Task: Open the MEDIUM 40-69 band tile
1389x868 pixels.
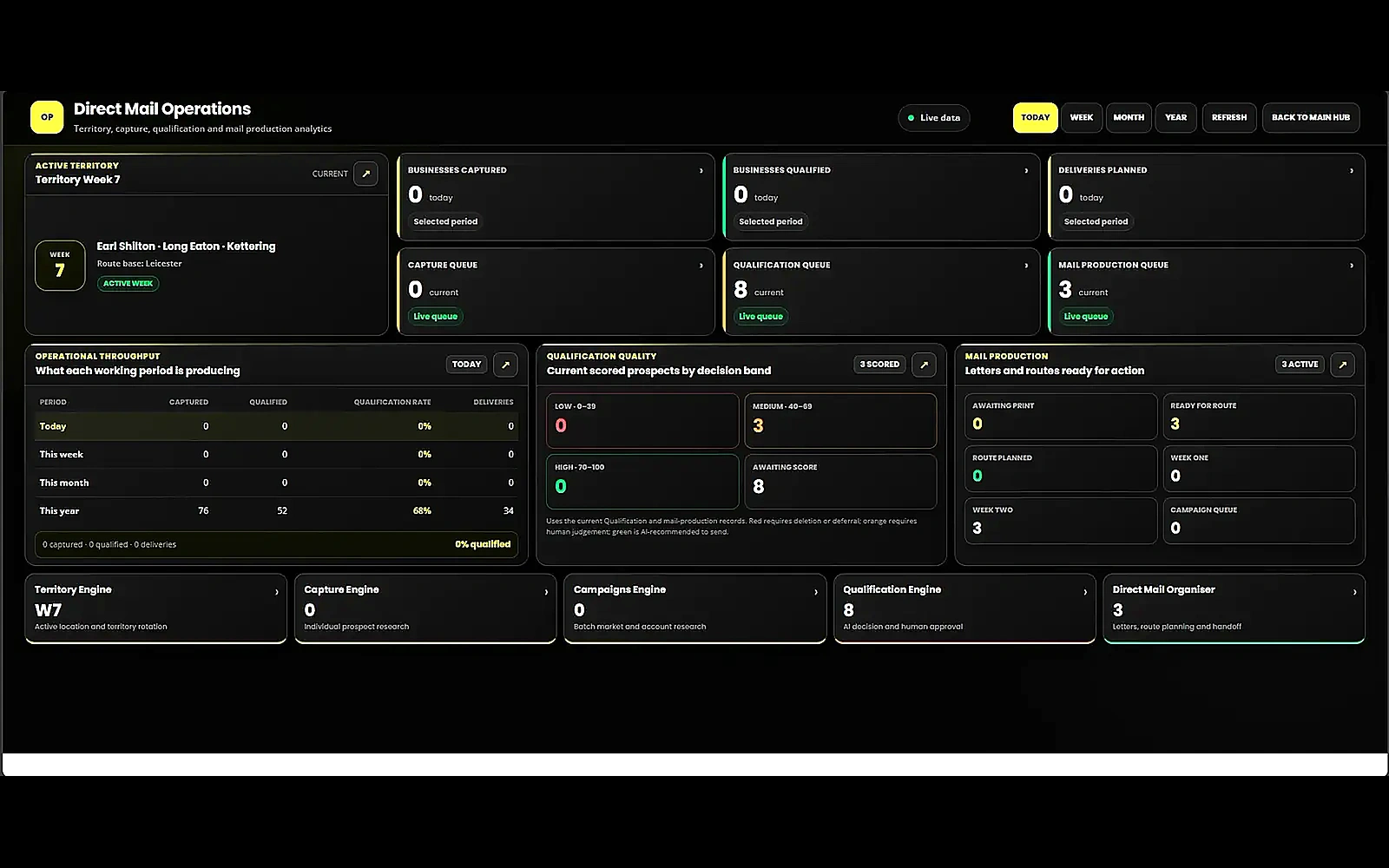Action: pyautogui.click(x=840, y=421)
